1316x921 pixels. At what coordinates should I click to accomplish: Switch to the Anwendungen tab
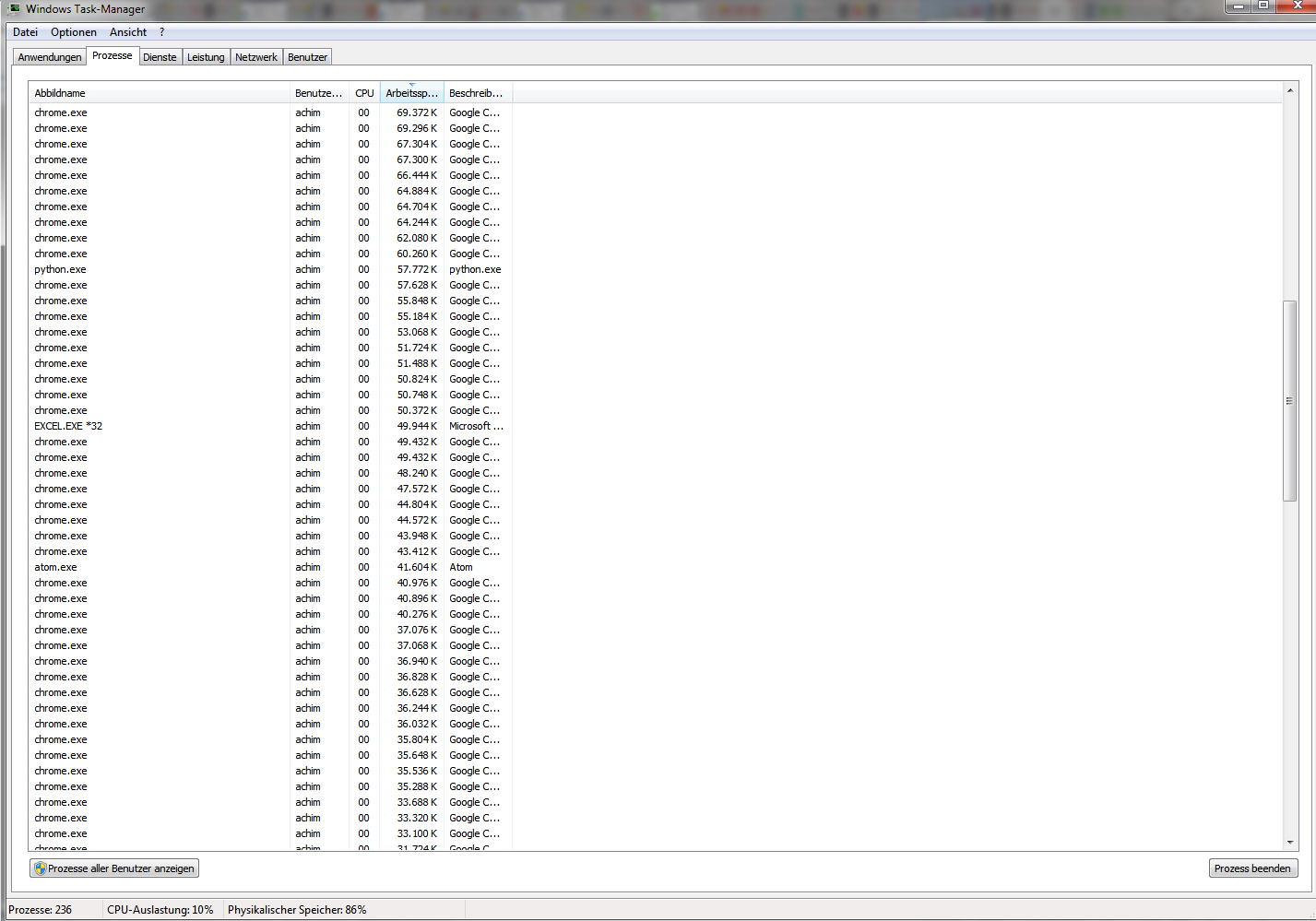(x=50, y=57)
